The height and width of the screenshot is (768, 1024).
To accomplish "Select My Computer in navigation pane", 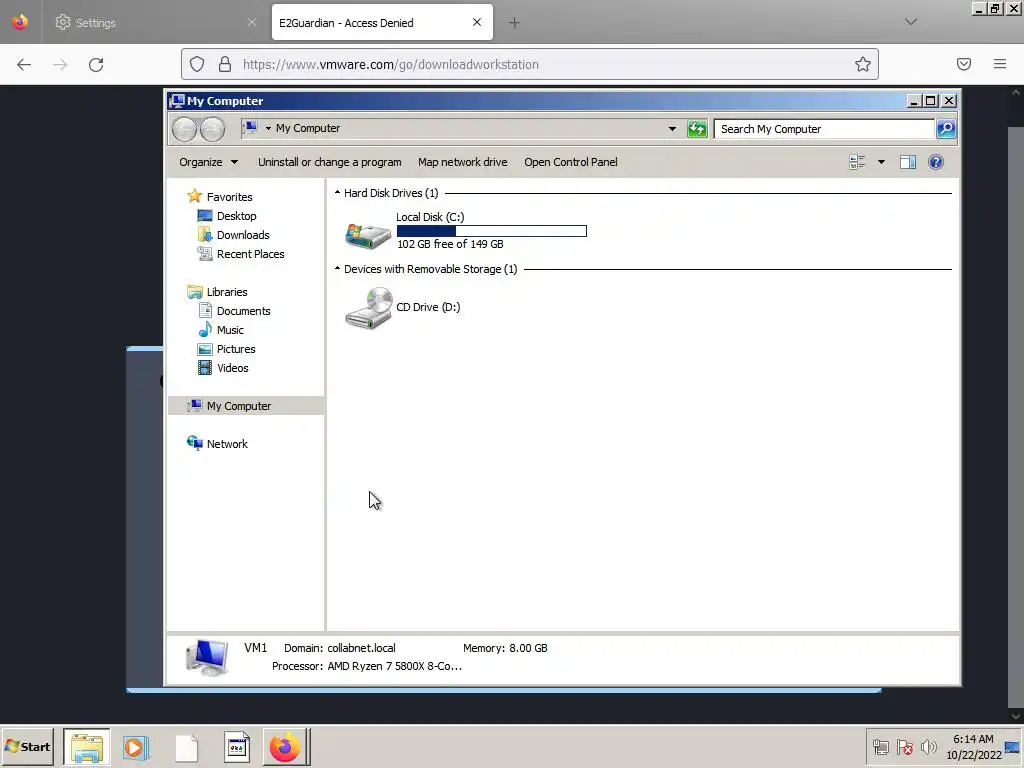I will pos(246,406).
